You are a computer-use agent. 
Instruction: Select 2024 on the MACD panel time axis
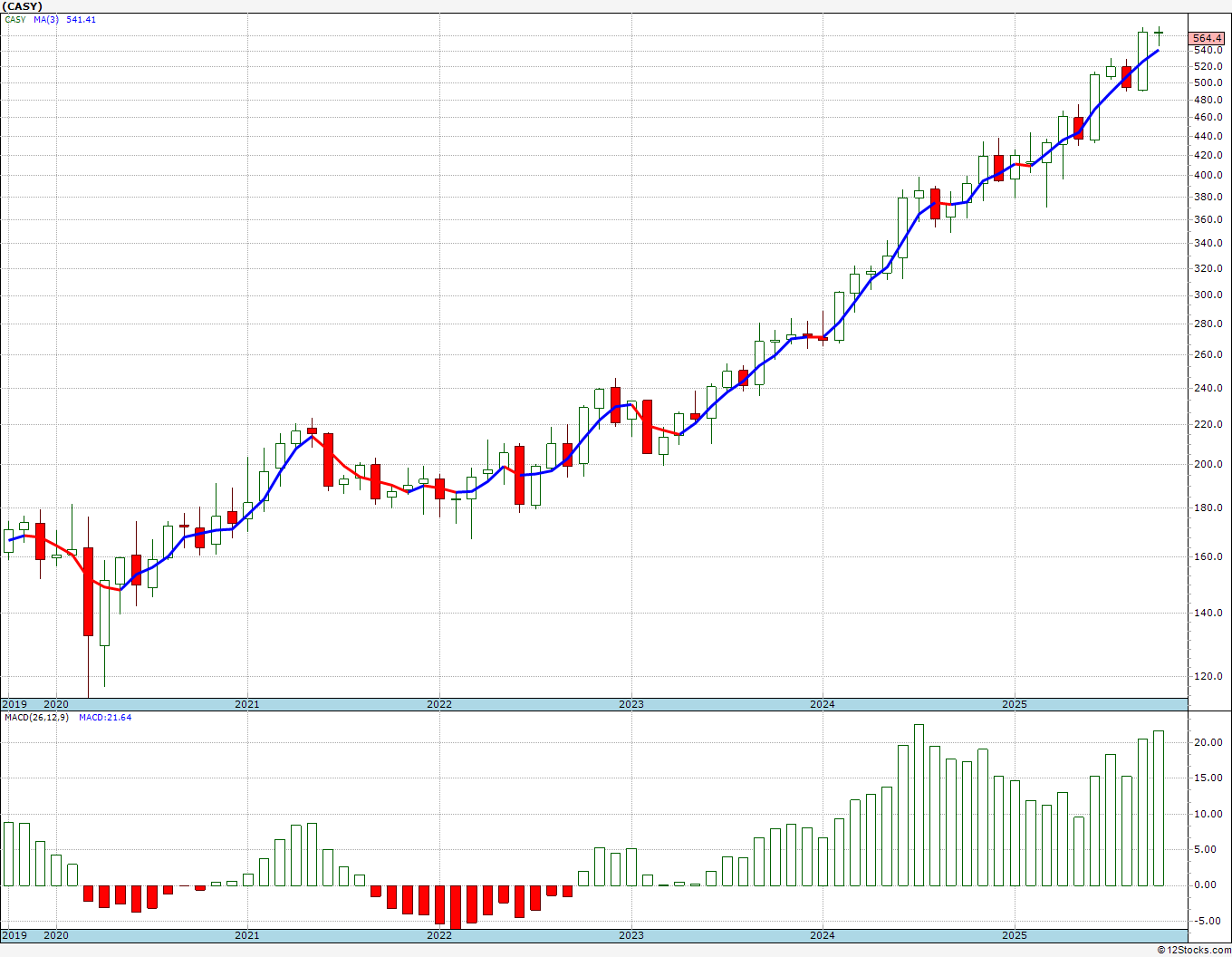click(x=823, y=936)
